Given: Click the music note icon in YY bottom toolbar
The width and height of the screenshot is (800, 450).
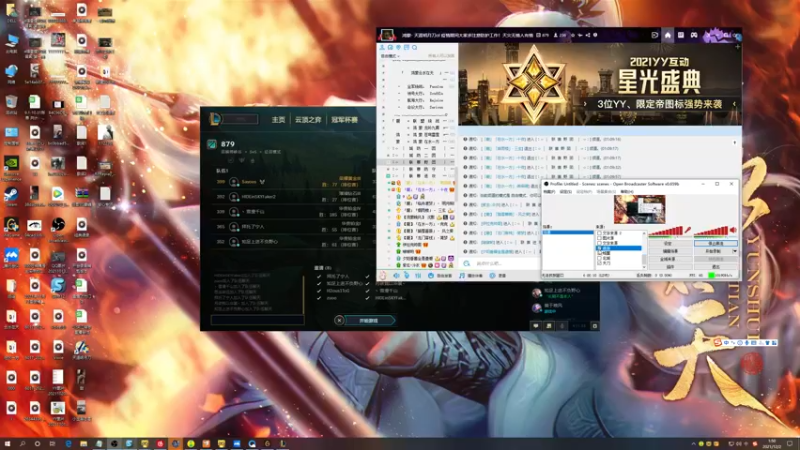Looking at the screenshot, I should [x=462, y=275].
